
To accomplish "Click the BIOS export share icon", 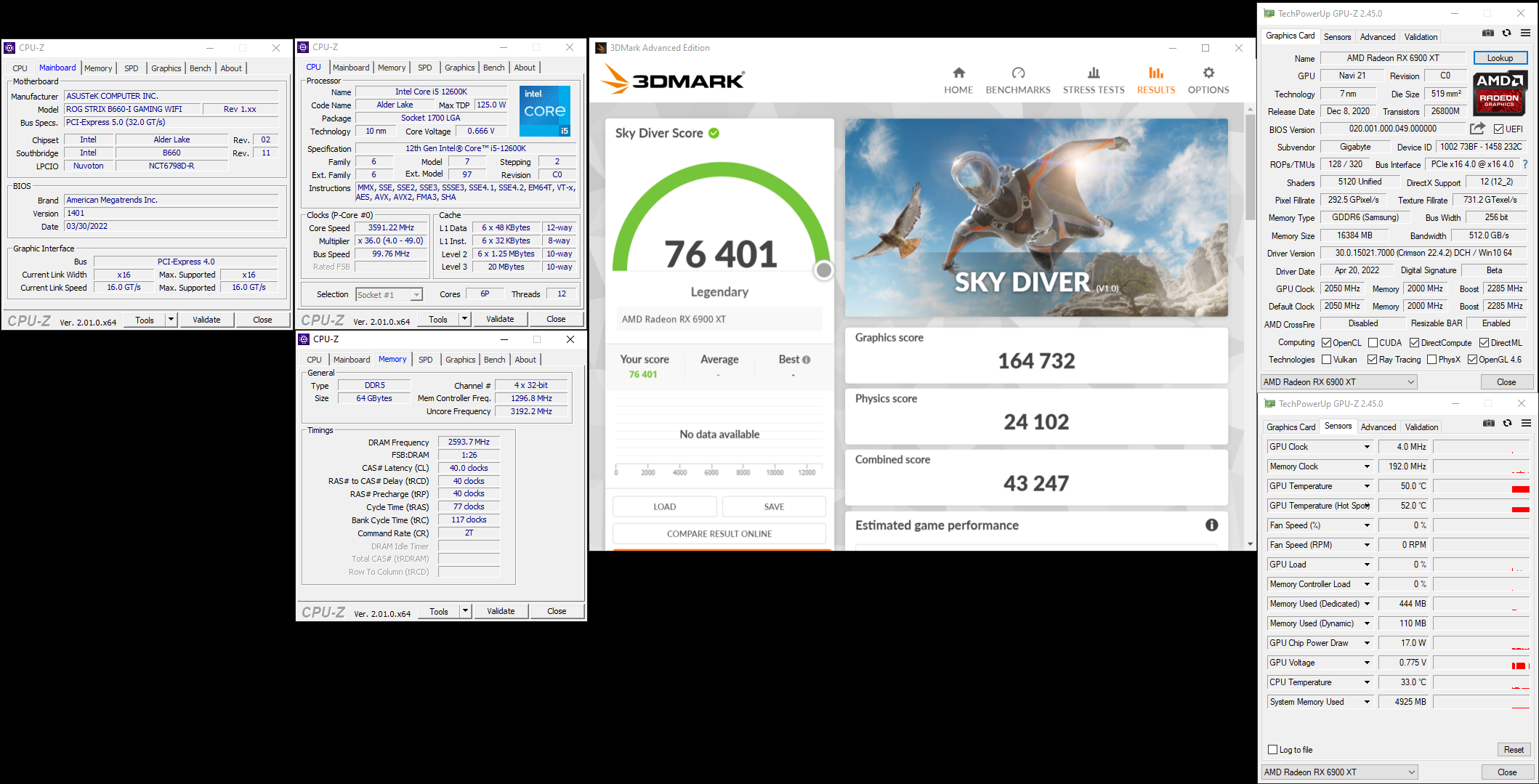I will [x=1477, y=129].
